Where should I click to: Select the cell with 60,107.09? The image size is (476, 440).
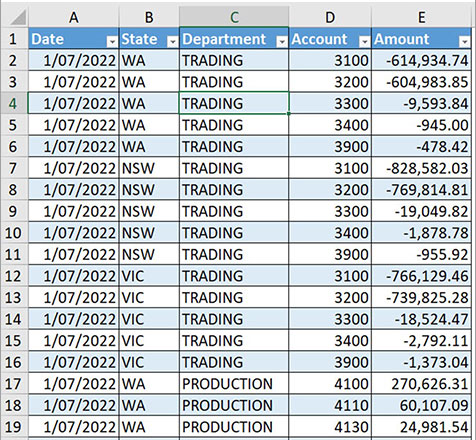coord(421,405)
